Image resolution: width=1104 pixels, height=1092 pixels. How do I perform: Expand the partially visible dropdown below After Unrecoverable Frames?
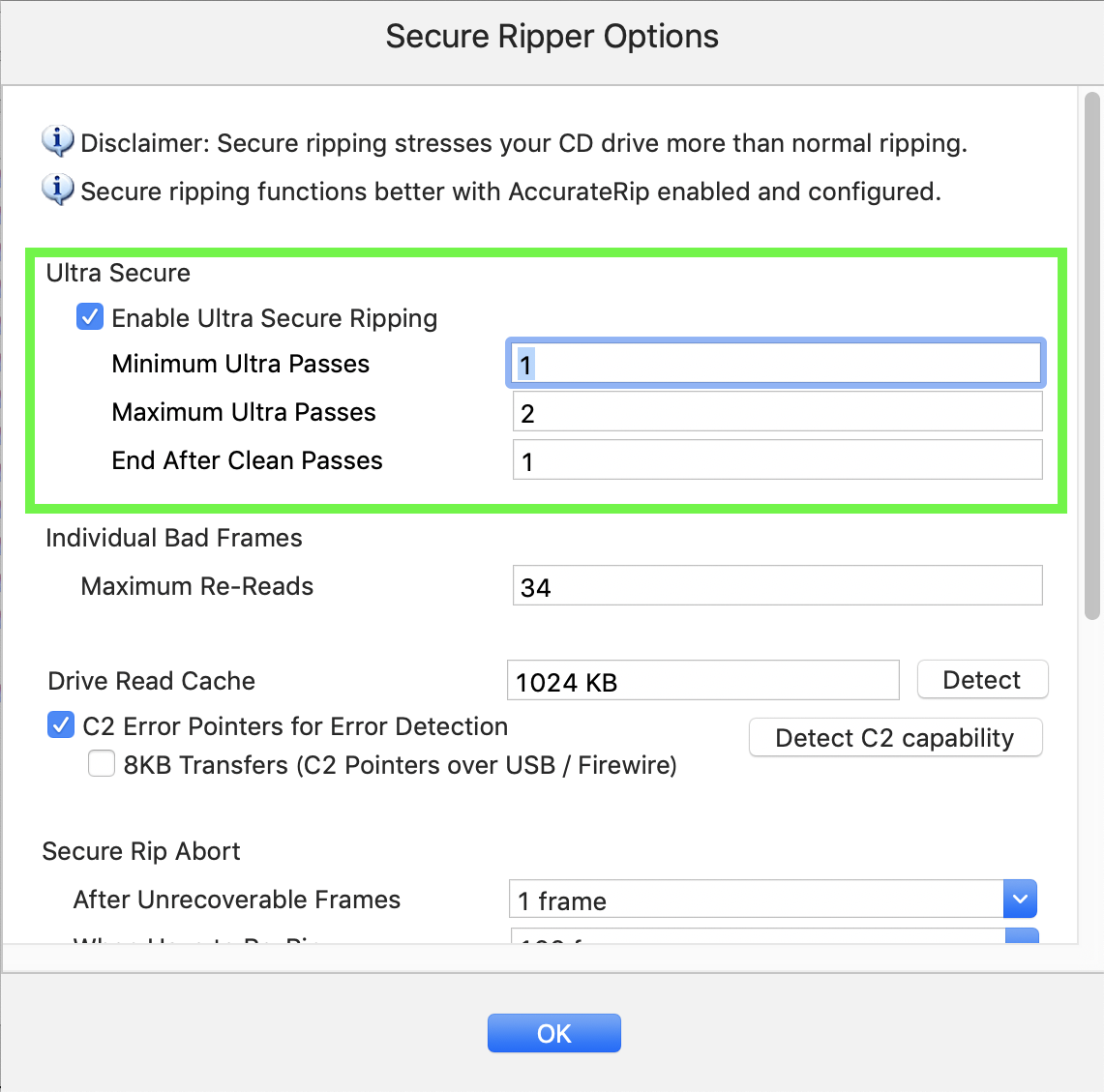click(1023, 936)
